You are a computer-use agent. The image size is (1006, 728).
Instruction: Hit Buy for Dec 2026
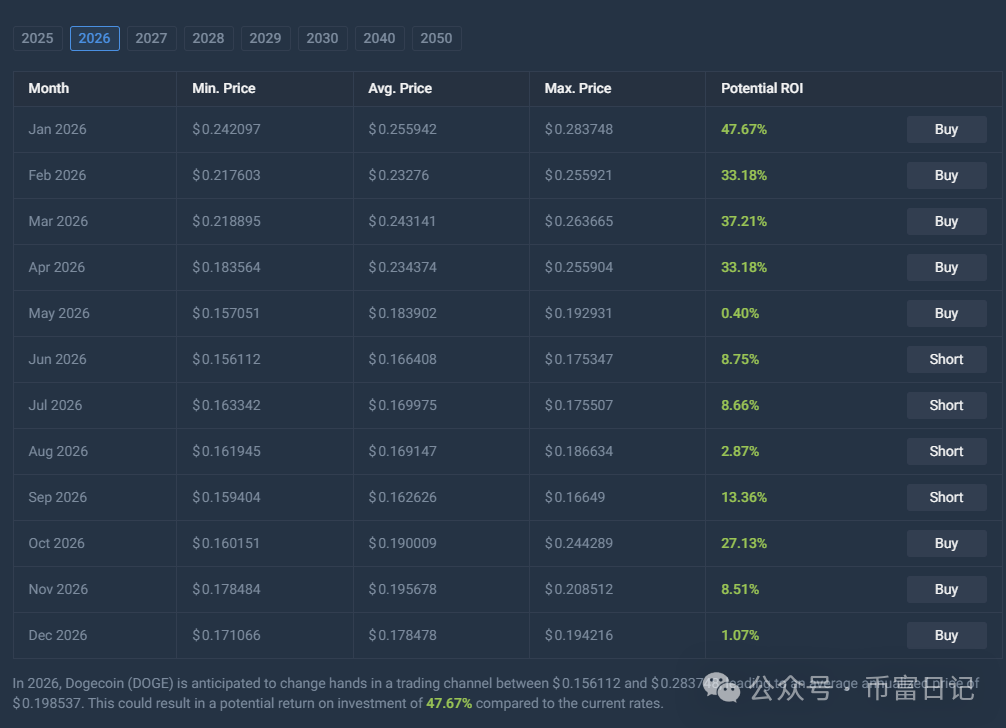click(946, 636)
